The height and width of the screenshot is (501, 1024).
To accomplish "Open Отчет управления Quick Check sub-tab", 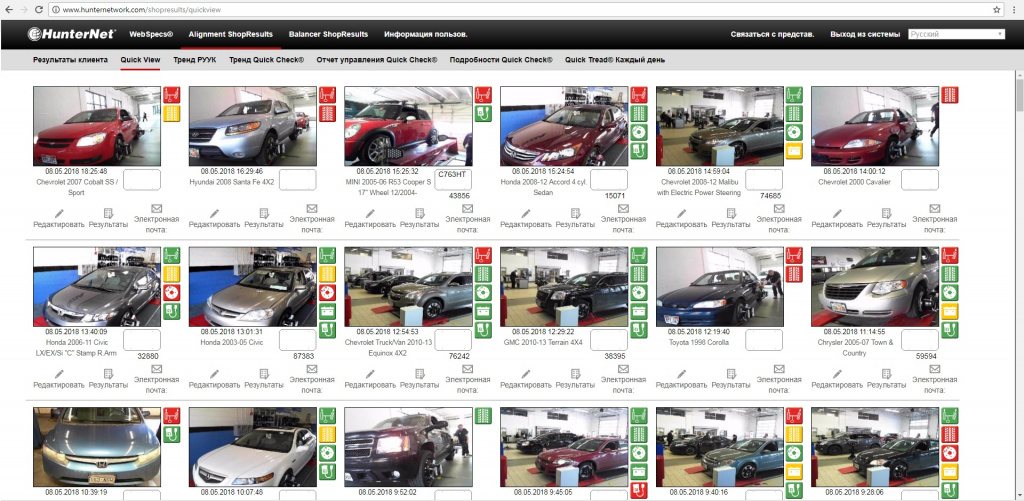I will click(x=377, y=59).
